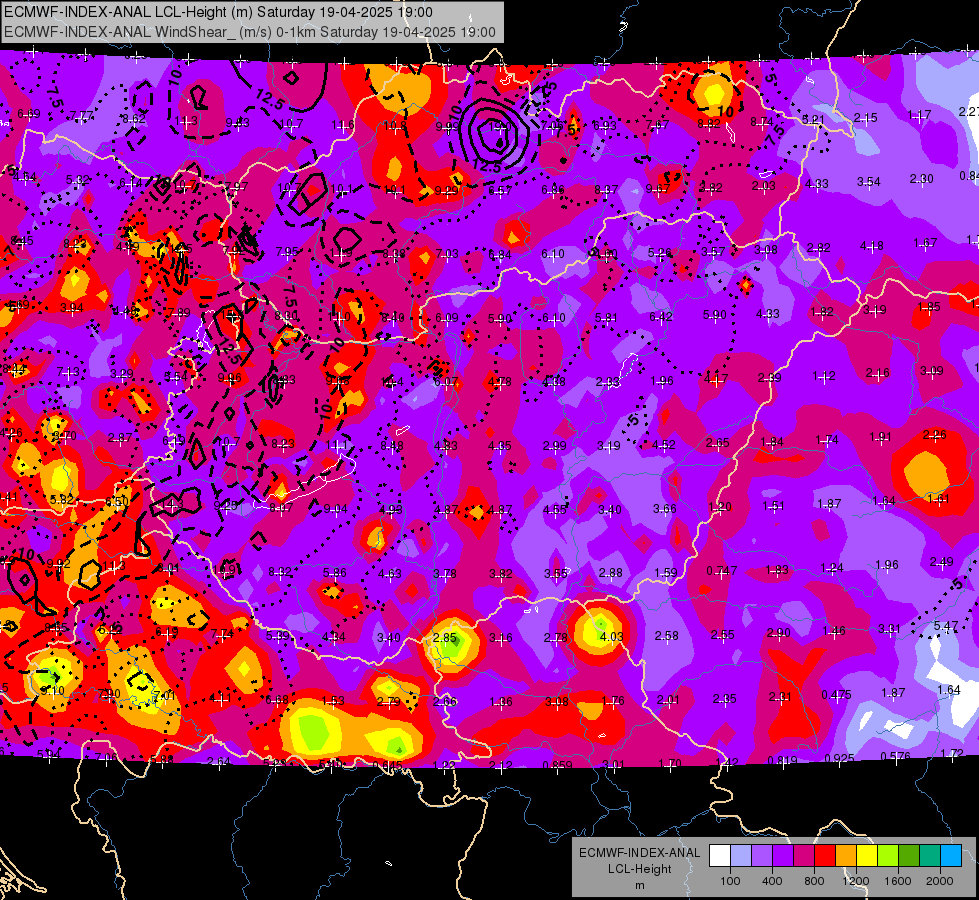Click grid point value '9.67'

tap(657, 189)
